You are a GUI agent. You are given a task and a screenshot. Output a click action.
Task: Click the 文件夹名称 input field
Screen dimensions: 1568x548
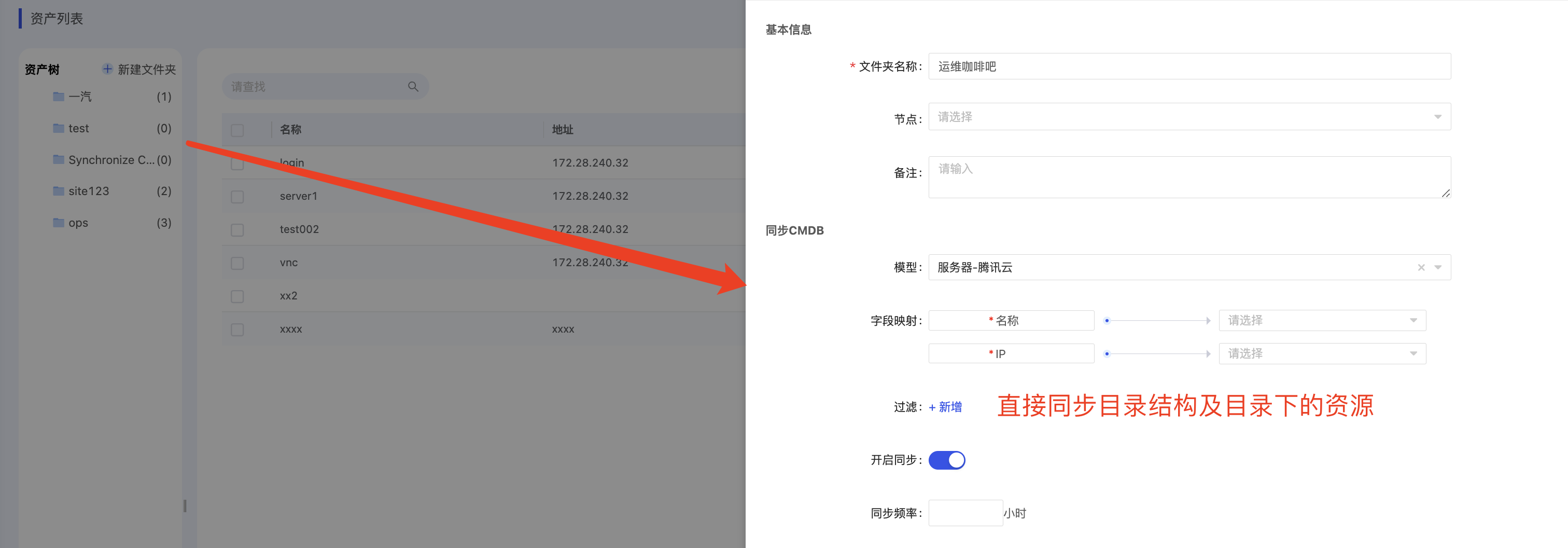pos(1189,66)
